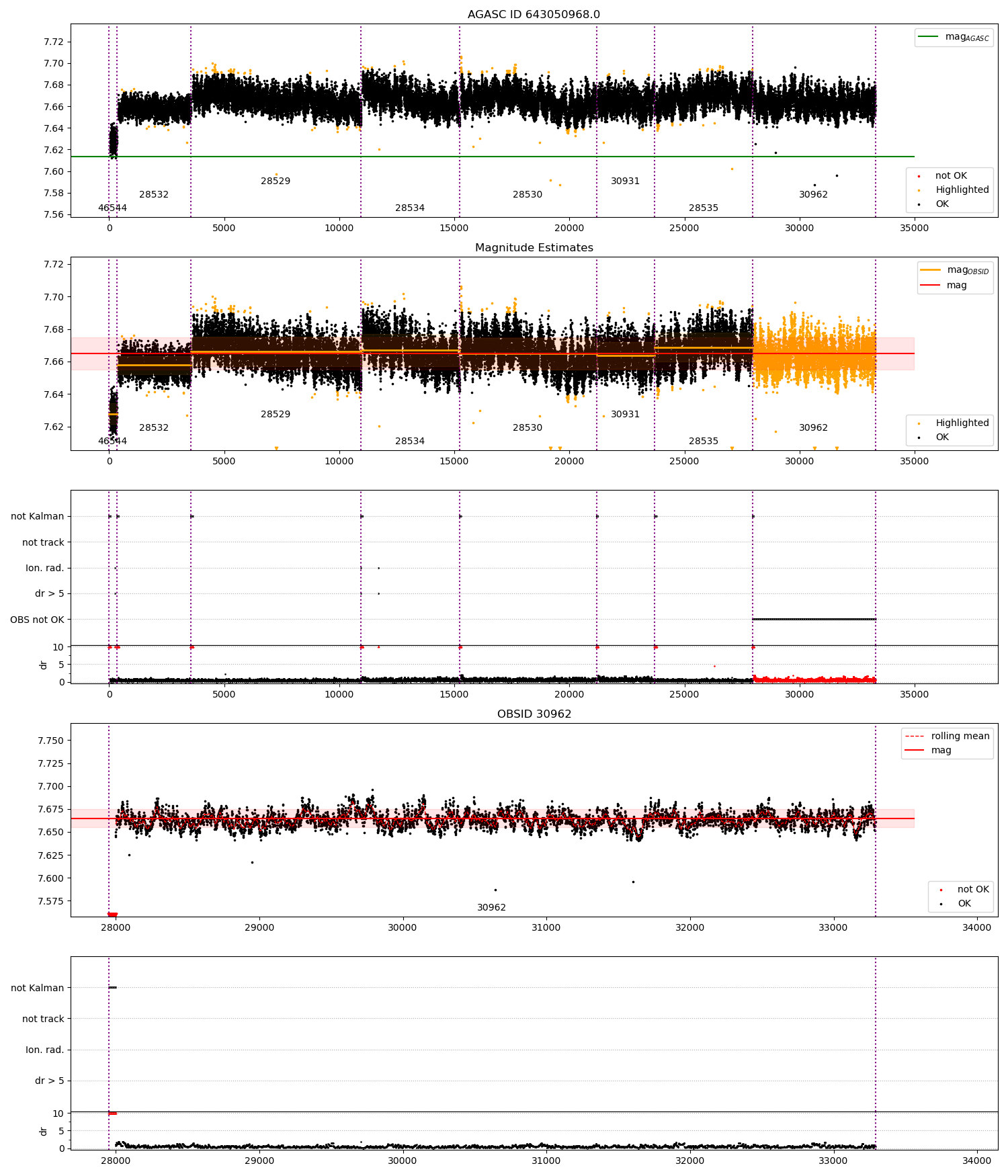
Task: Click the 'AGASC ID 643050968.0' plot title
Action: [534, 14]
